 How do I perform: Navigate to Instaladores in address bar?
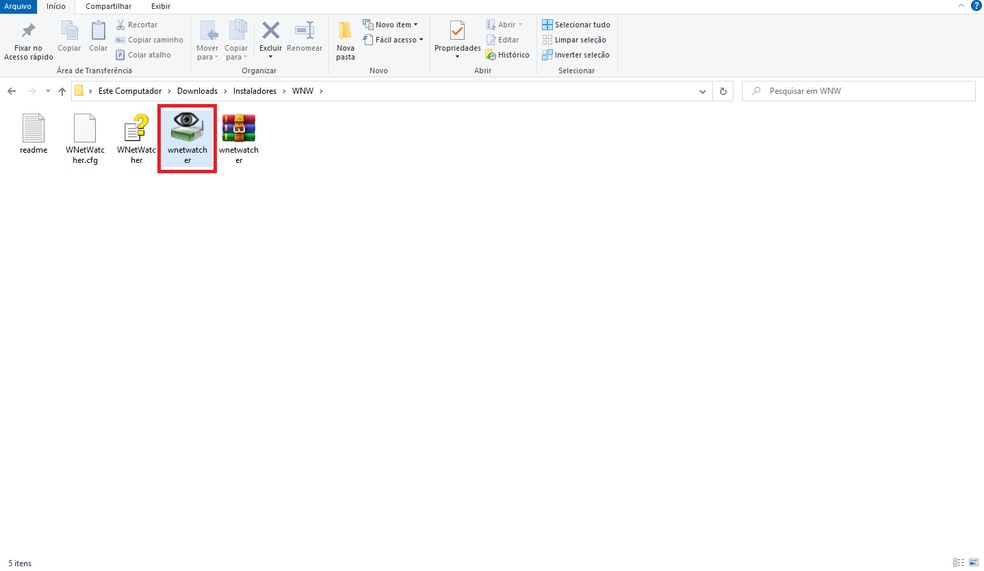[x=255, y=91]
